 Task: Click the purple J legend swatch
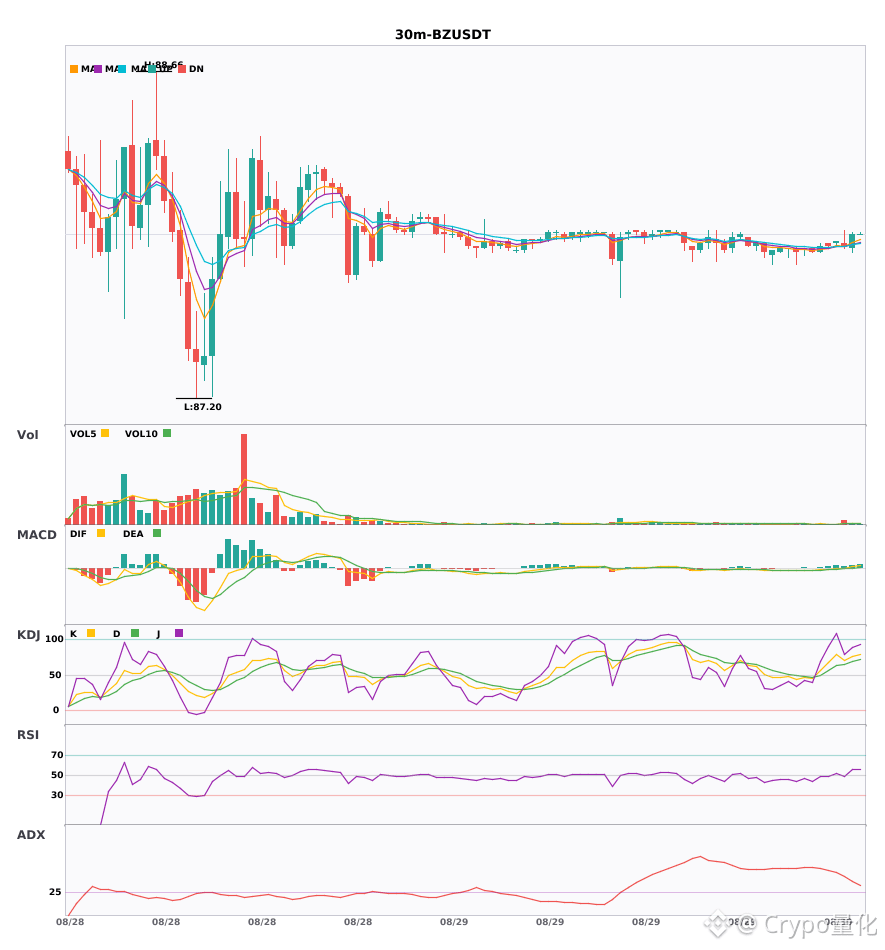(x=179, y=633)
